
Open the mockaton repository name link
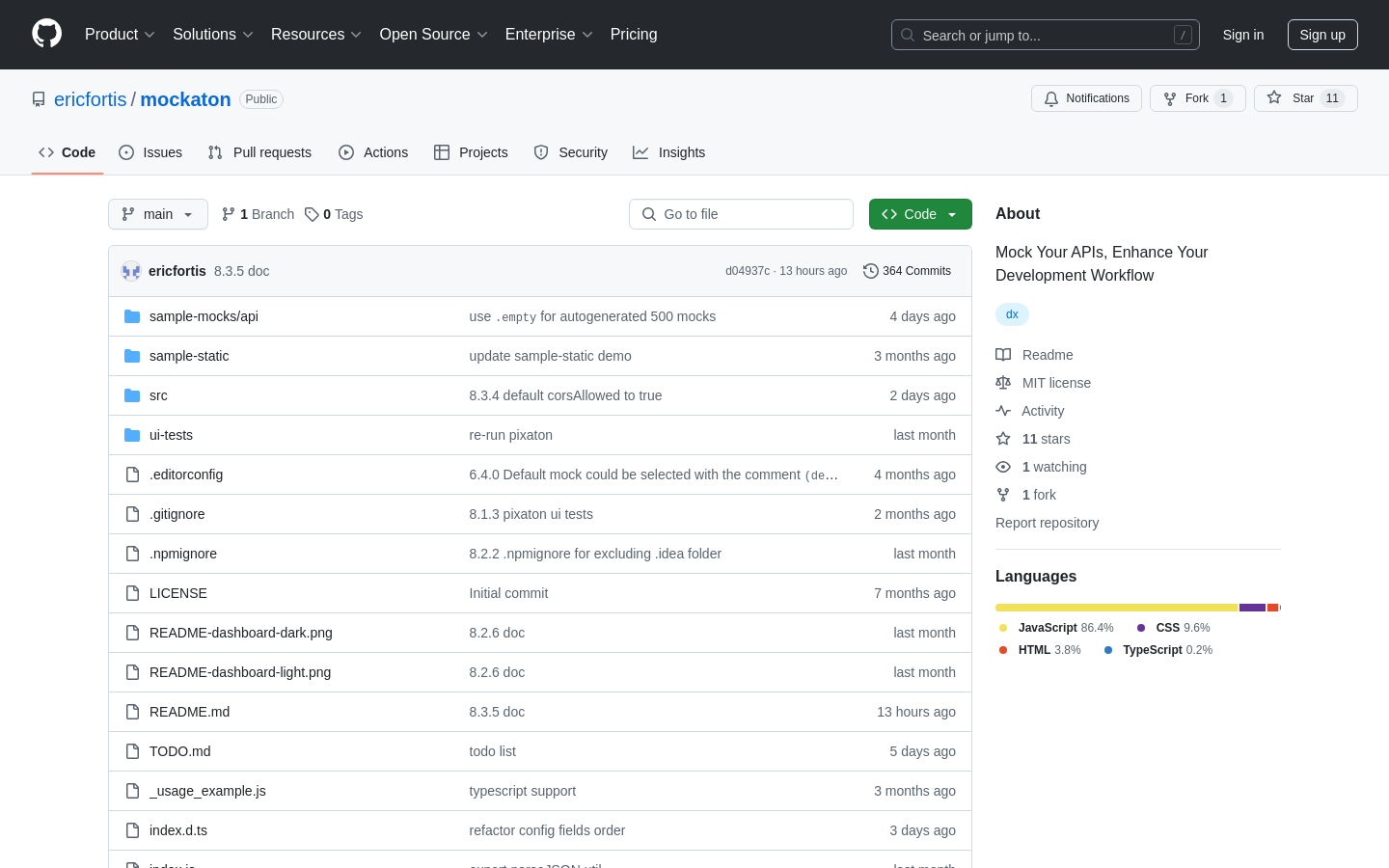pyautogui.click(x=186, y=99)
